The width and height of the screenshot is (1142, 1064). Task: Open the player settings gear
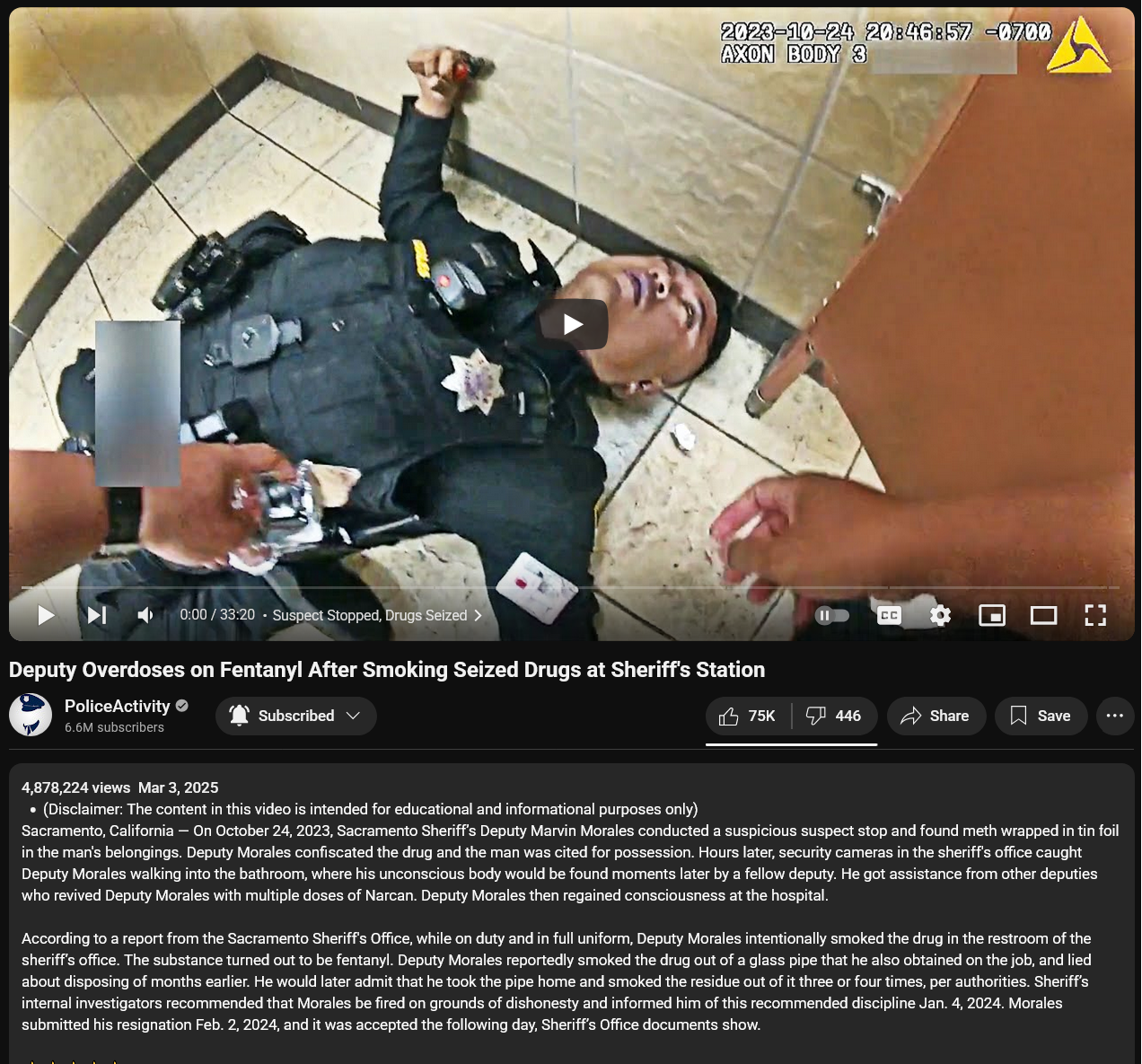(940, 615)
